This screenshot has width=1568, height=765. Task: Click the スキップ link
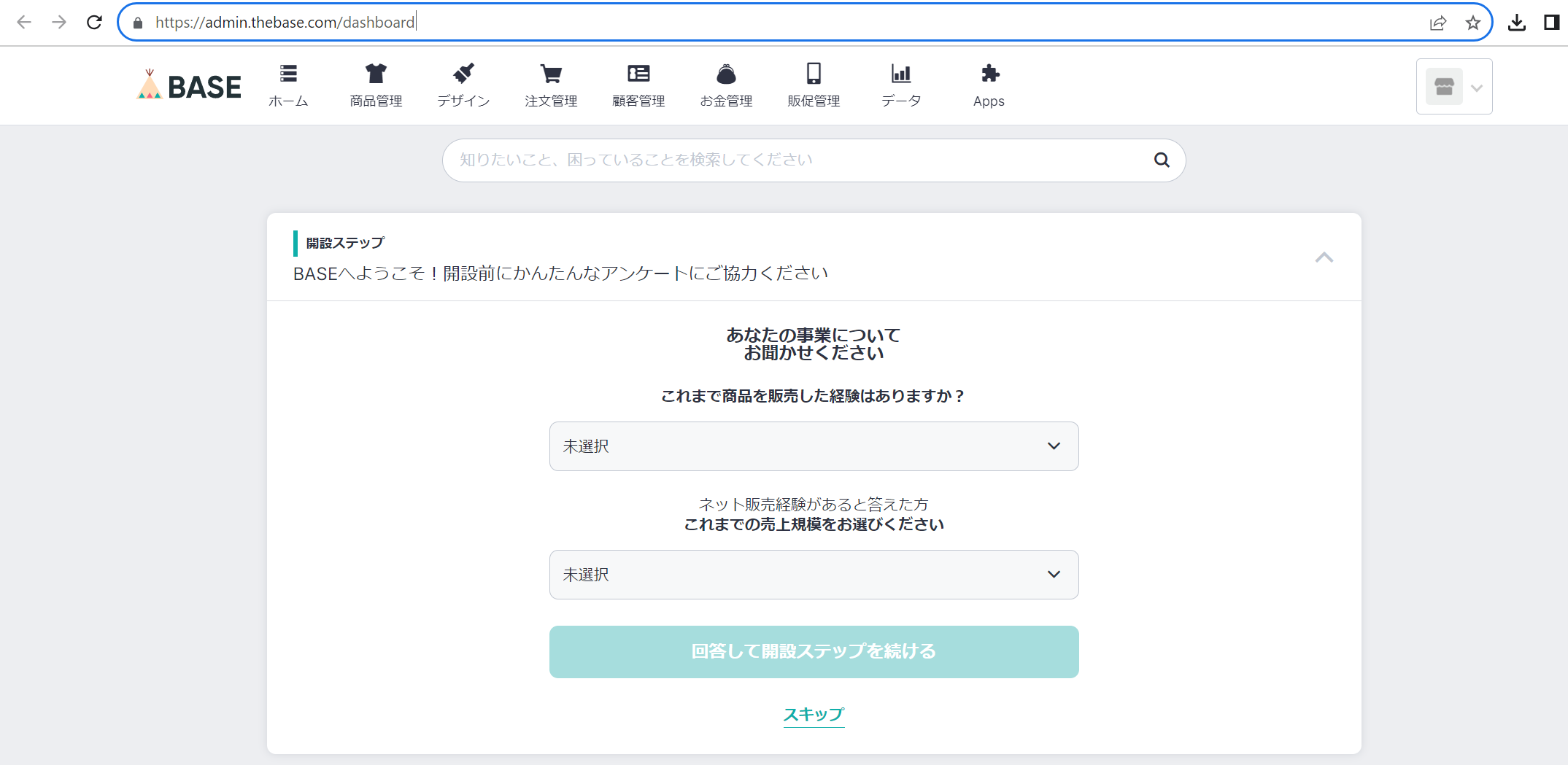pyautogui.click(x=814, y=715)
